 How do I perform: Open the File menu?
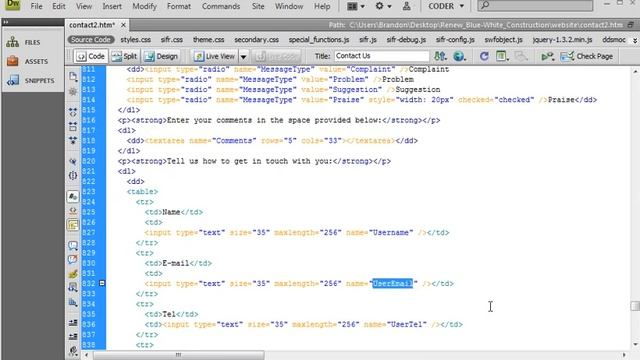coord(36,6)
